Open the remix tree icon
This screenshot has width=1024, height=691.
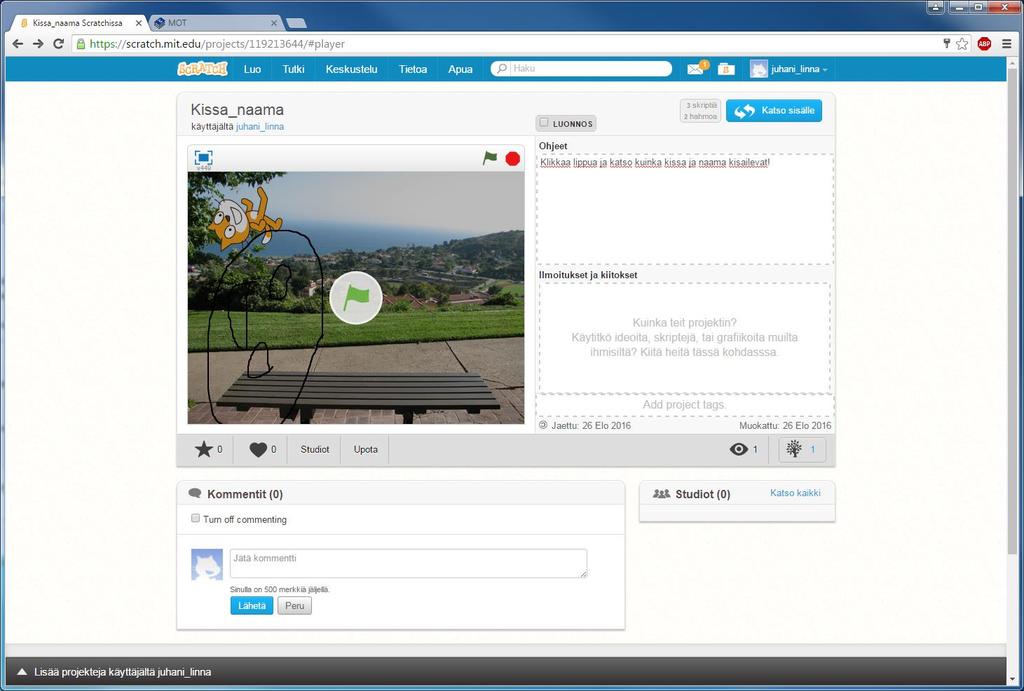click(794, 449)
